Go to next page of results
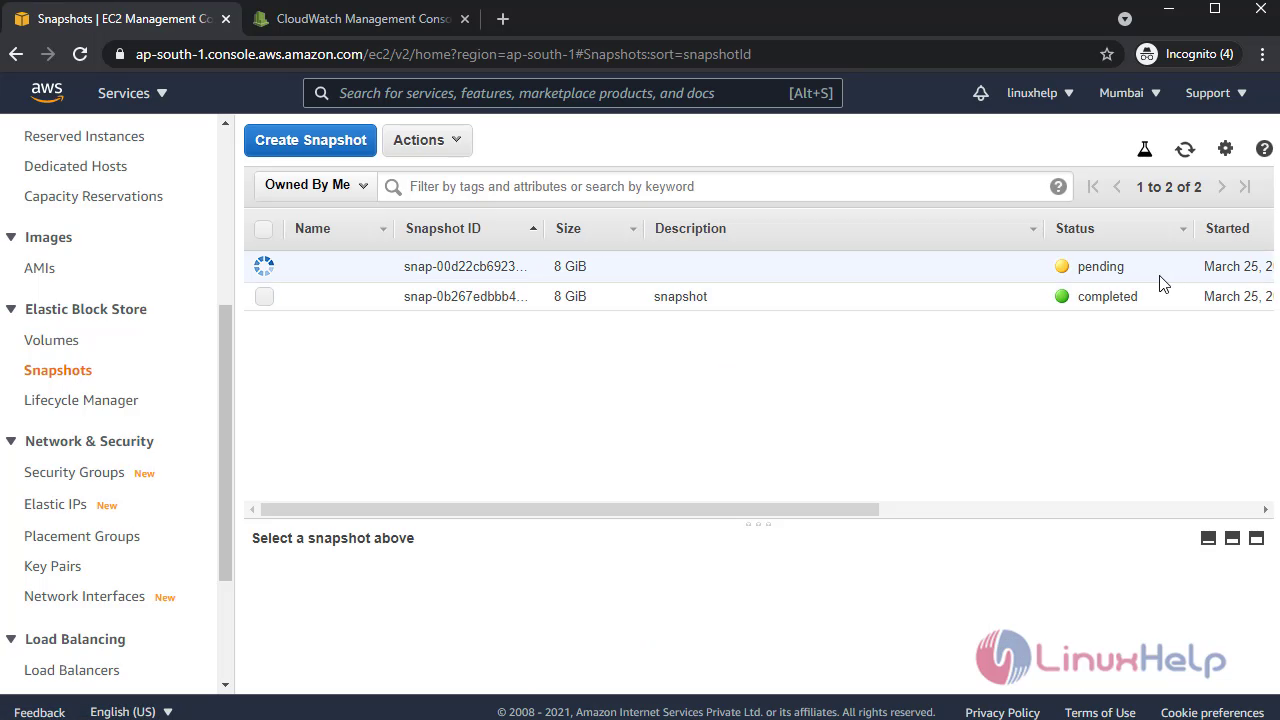The image size is (1280, 720). [x=1221, y=186]
